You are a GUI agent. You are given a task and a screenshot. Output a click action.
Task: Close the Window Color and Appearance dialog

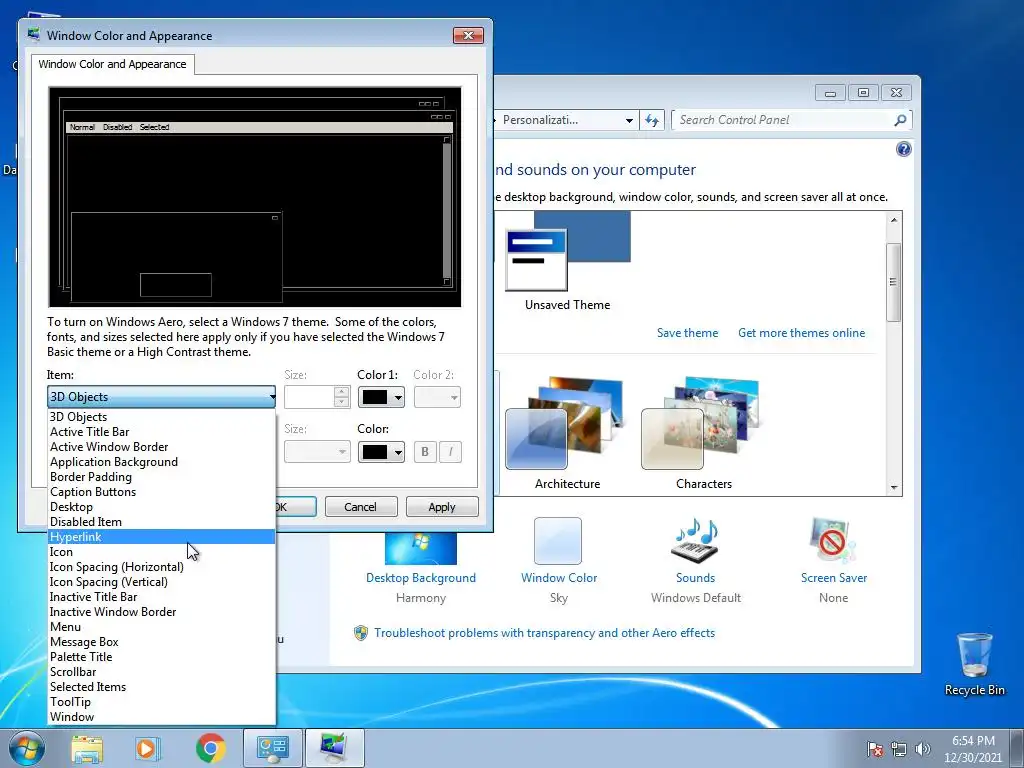[x=468, y=35]
